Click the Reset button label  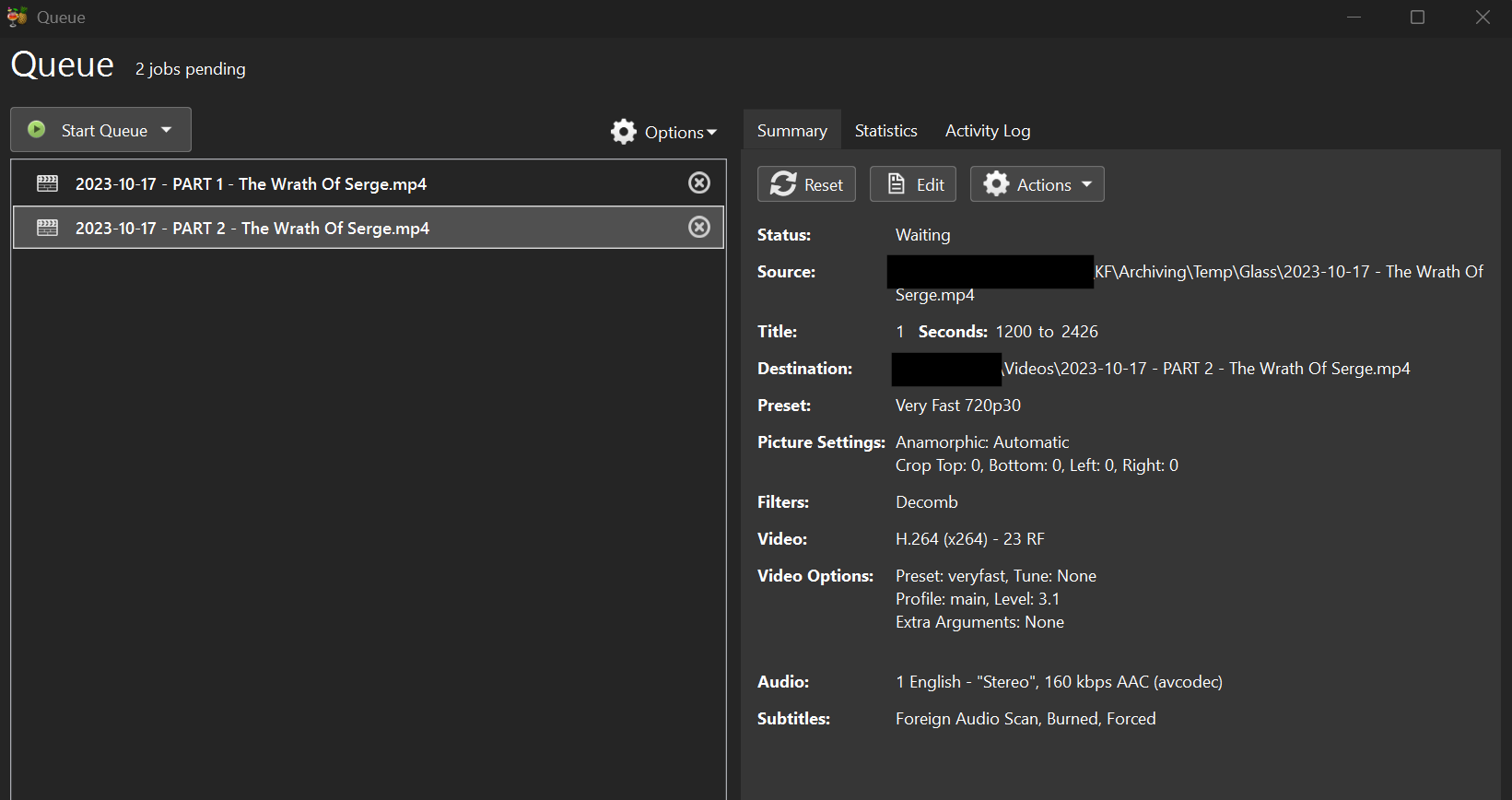point(824,185)
